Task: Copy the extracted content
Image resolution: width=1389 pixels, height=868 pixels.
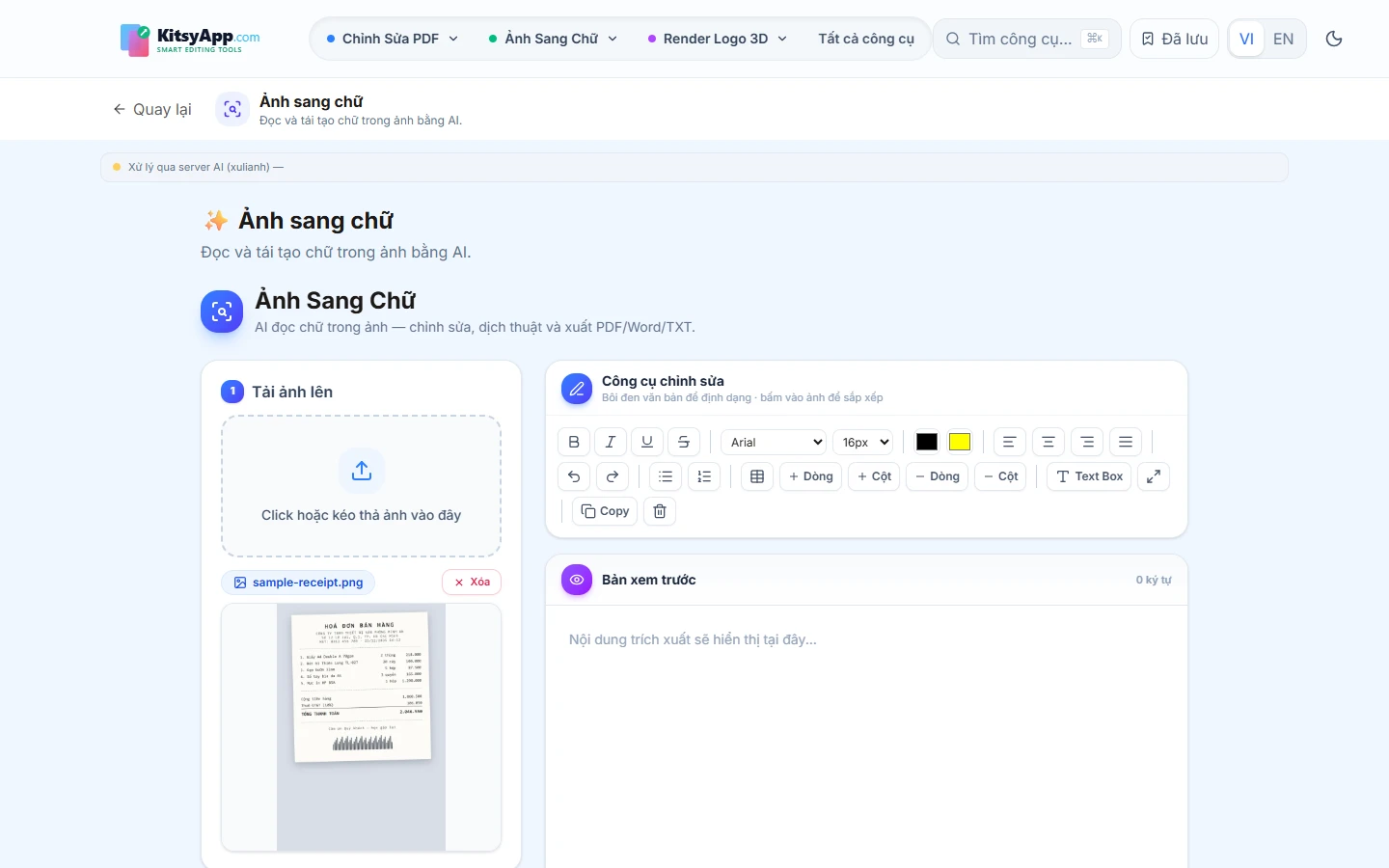Action: 605,511
